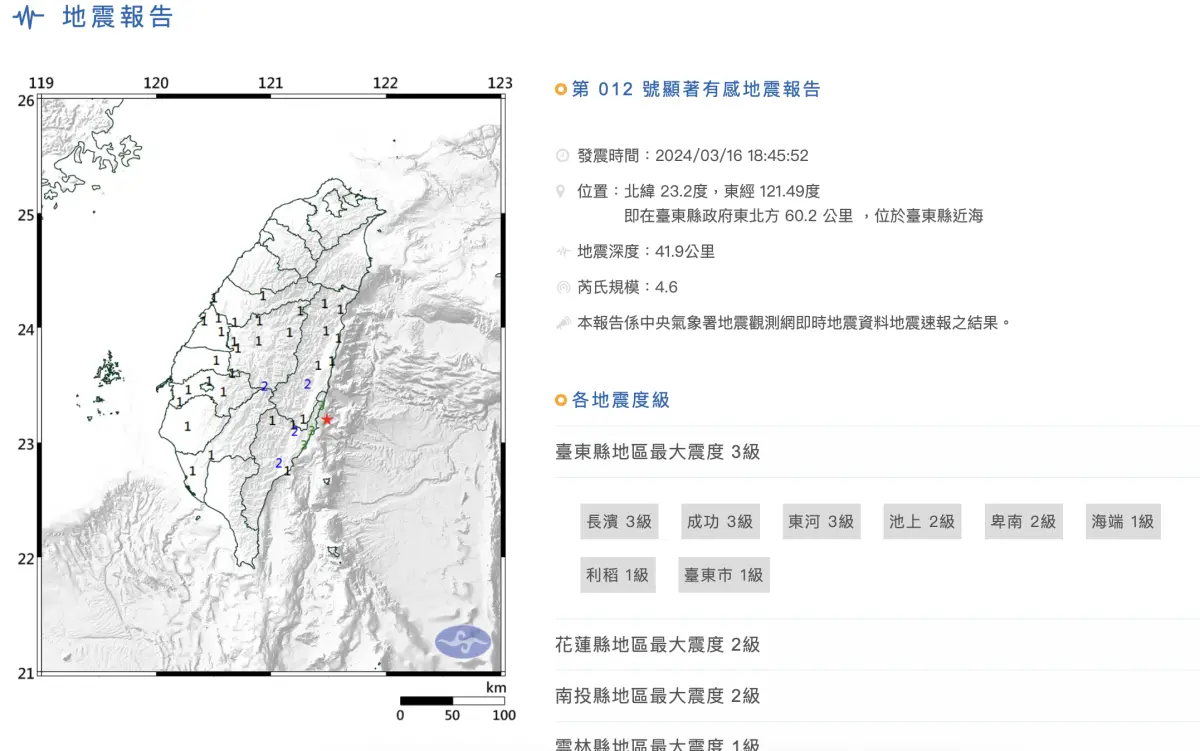The image size is (1200, 751).
Task: Select the 長濱 3級 station chip
Action: coord(620,521)
